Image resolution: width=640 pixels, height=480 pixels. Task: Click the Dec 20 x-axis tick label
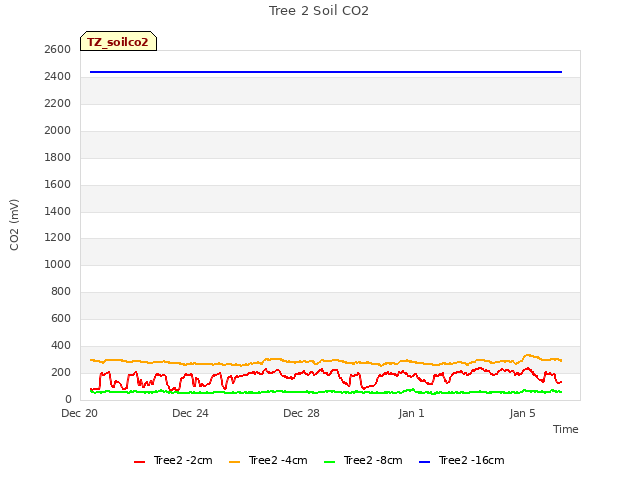tap(79, 413)
